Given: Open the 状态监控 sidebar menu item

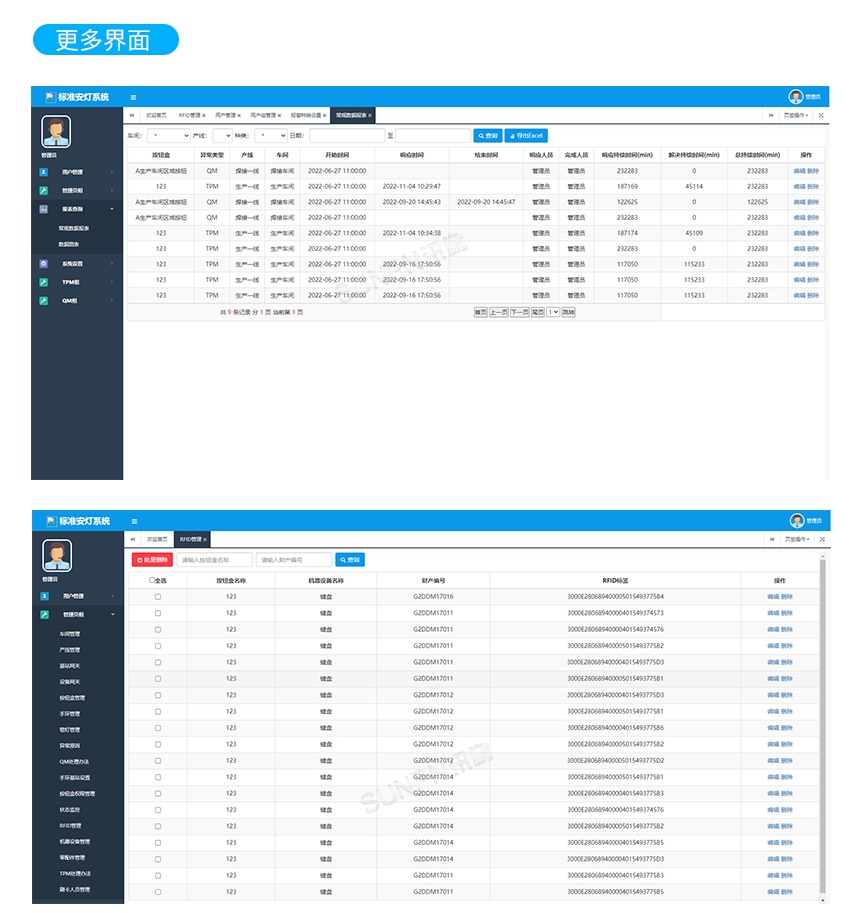Looking at the screenshot, I should (x=71, y=809).
